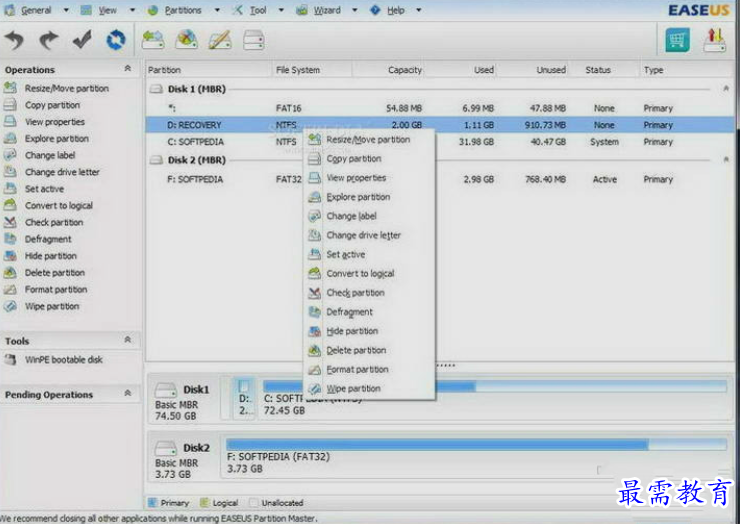The image size is (740, 524).
Task: Click Defragment in the Operations sidebar
Action: tap(48, 239)
